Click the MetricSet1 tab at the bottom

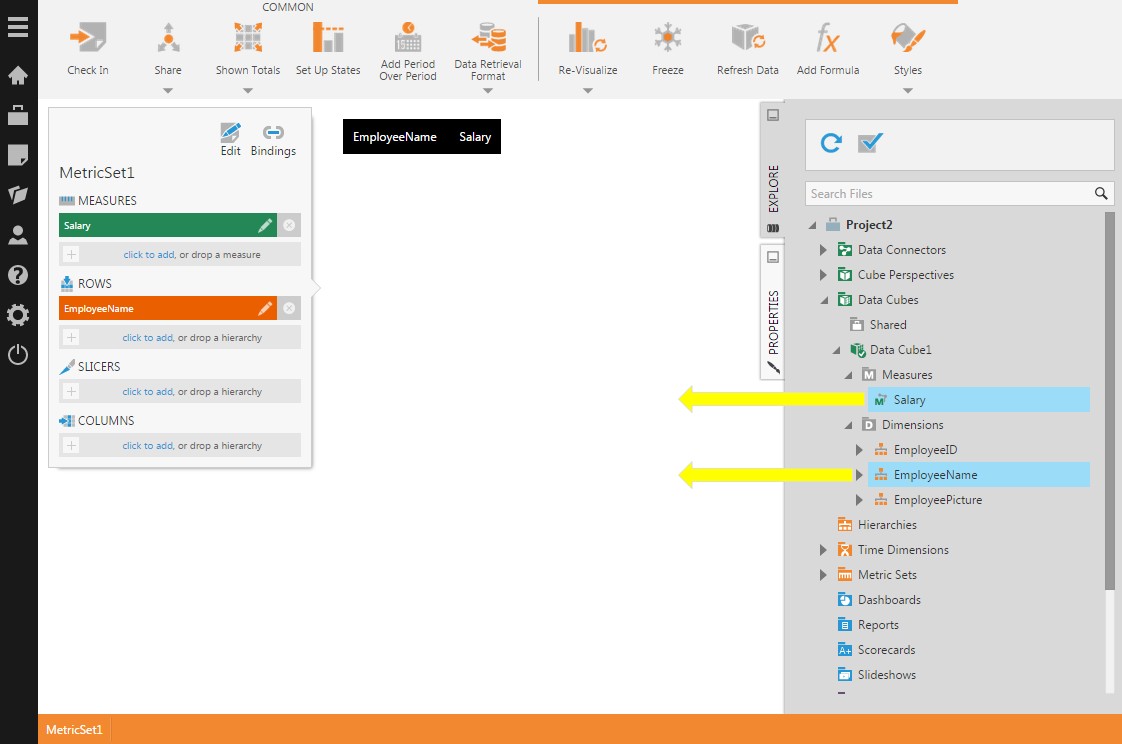[73, 729]
